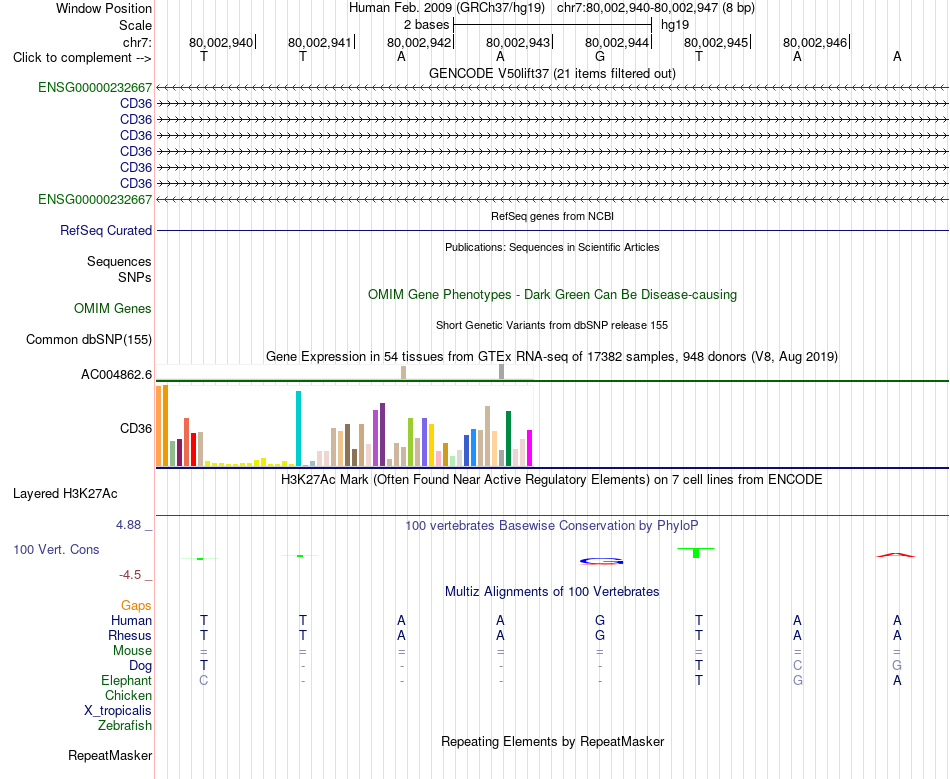Click coordinate label 80,002,943
Viewport: 950px width, 779px height.
pos(518,42)
